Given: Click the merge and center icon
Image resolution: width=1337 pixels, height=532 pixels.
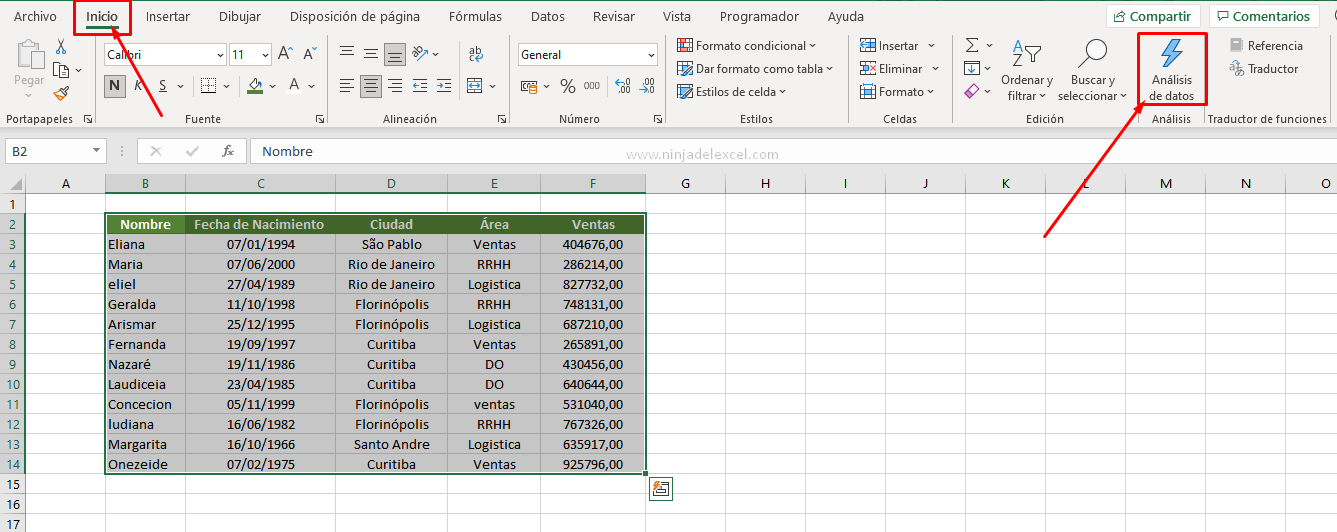Looking at the screenshot, I should tap(474, 86).
